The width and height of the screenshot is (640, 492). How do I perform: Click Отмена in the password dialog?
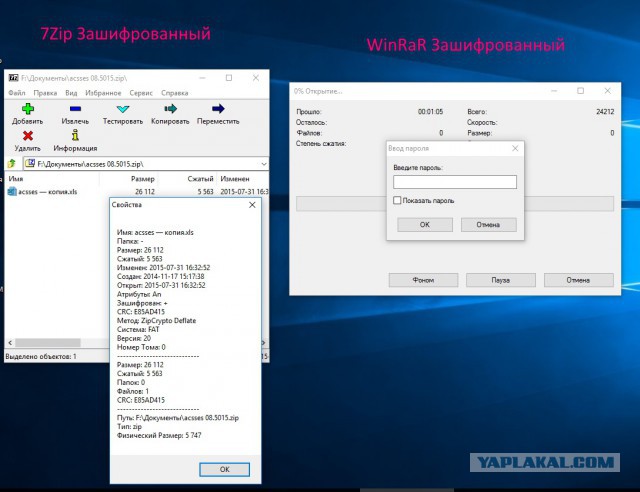(x=489, y=225)
